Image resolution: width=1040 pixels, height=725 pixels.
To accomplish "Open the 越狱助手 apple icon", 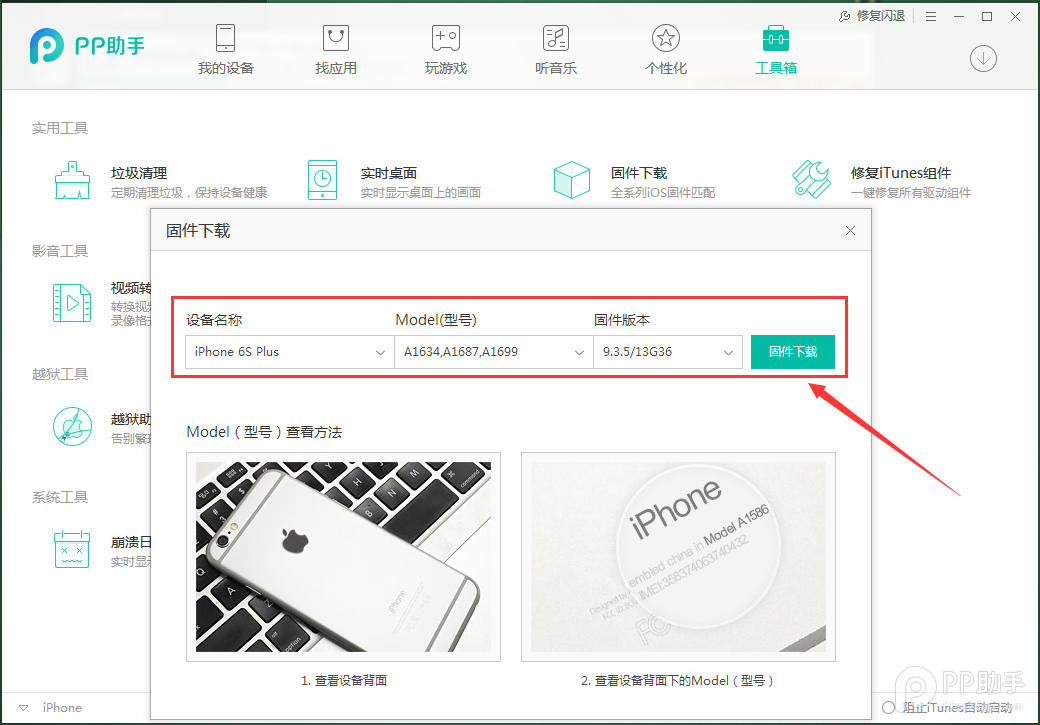I will [72, 426].
